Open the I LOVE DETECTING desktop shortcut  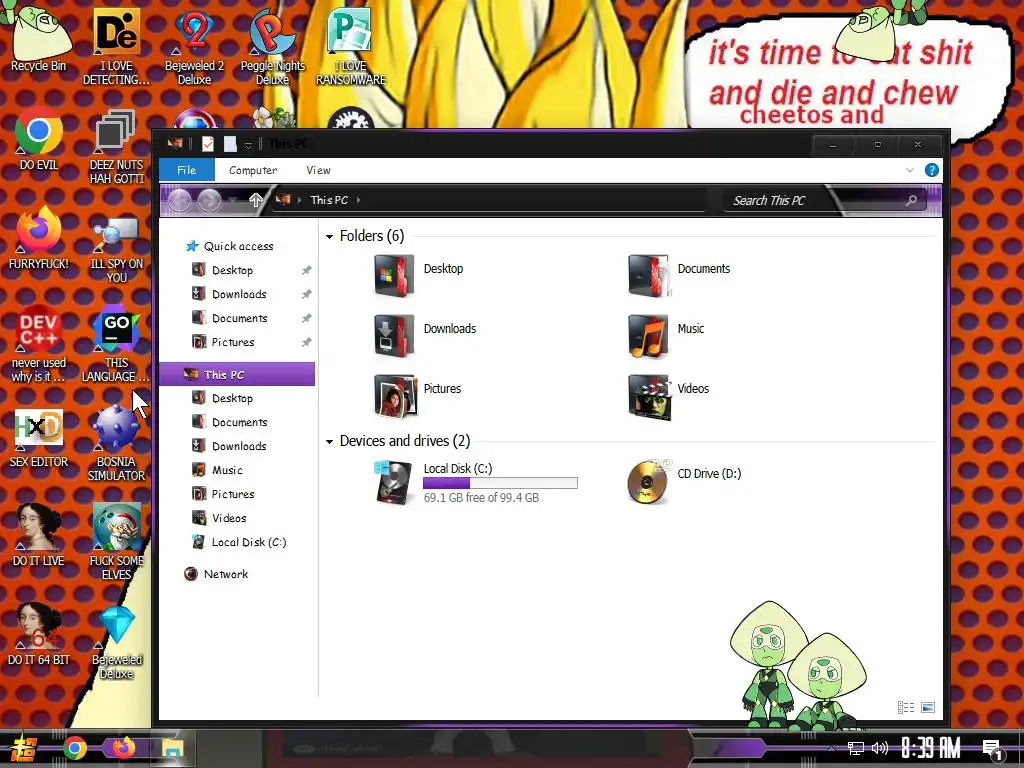116,46
